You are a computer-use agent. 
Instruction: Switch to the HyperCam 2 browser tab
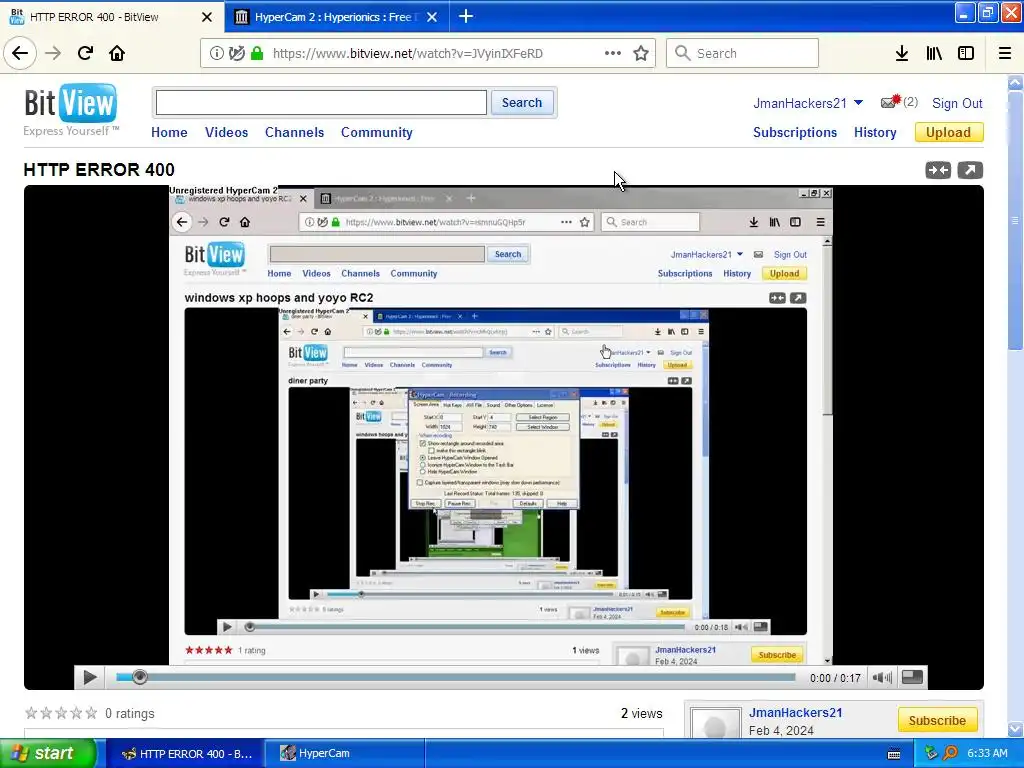click(336, 17)
